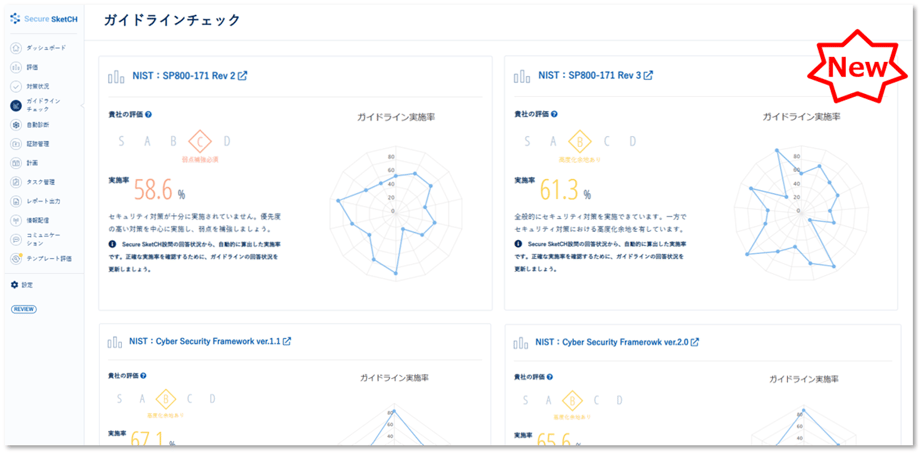
Task: Open テンプレート評価 menu entry
Action: 41,258
